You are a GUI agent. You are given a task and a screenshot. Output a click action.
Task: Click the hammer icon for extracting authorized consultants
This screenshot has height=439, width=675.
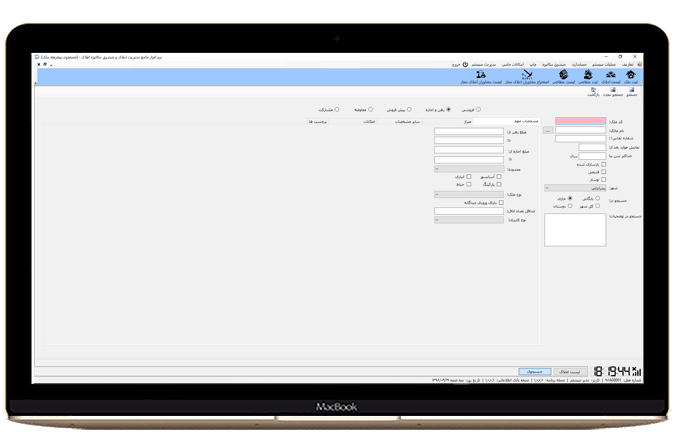click(x=527, y=74)
